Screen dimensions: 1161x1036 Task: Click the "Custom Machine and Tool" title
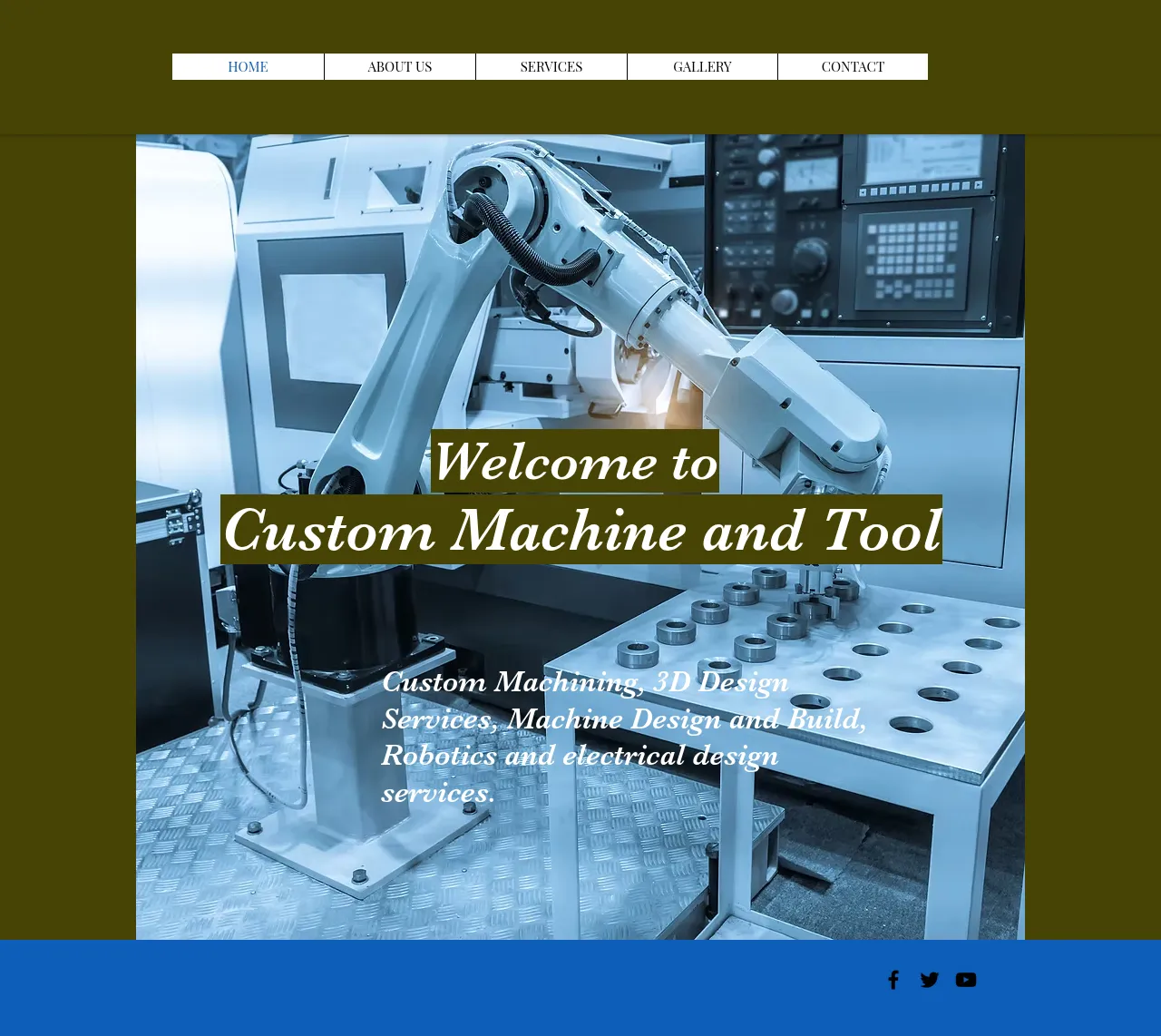click(x=581, y=530)
